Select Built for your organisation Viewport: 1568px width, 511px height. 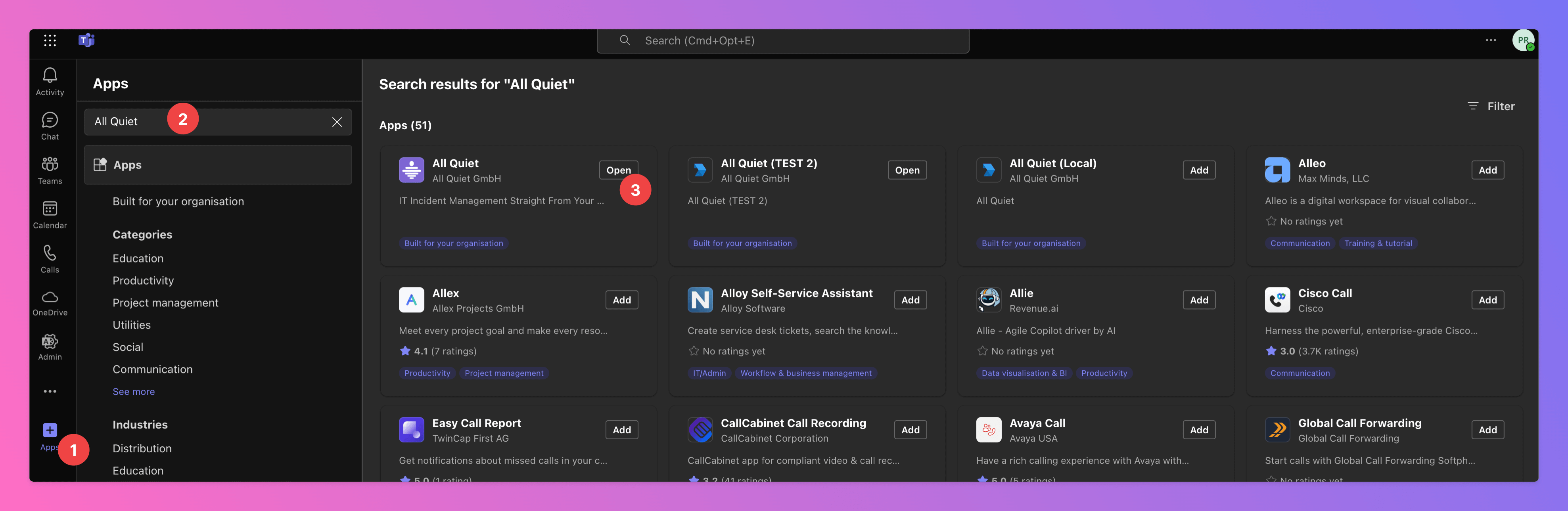click(x=178, y=201)
